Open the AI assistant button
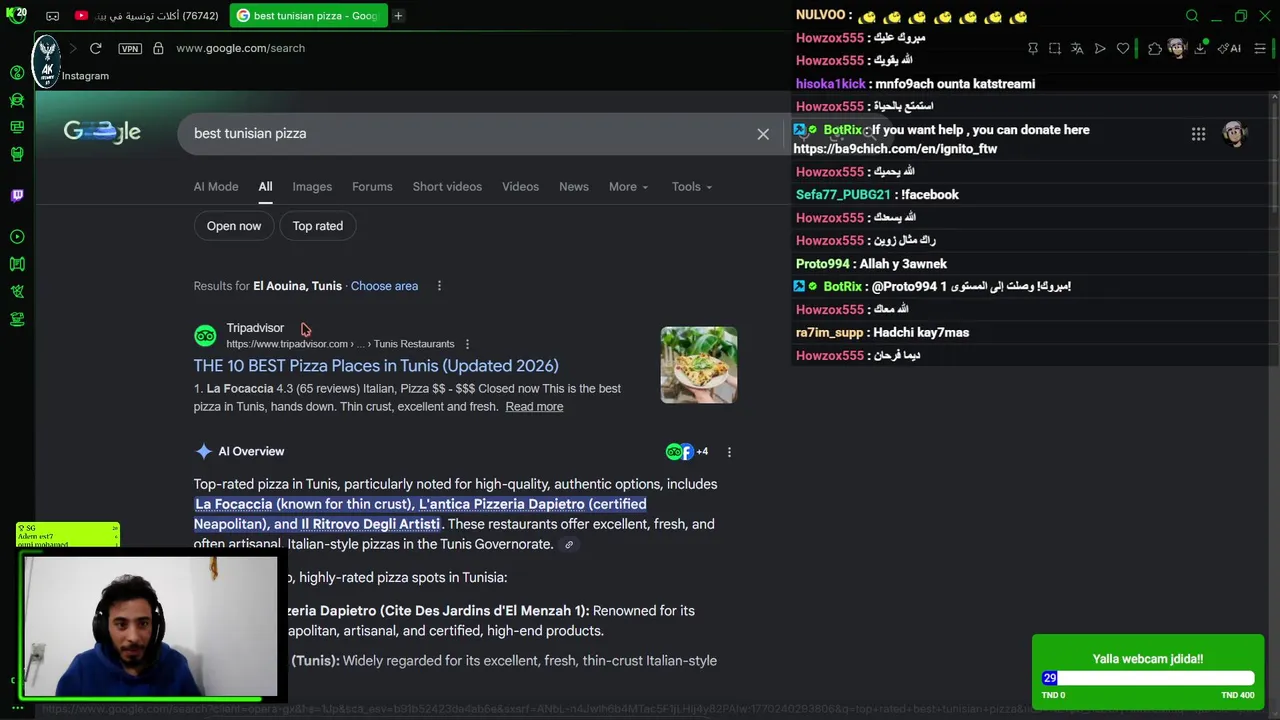This screenshot has width=1280, height=720. click(x=1229, y=48)
